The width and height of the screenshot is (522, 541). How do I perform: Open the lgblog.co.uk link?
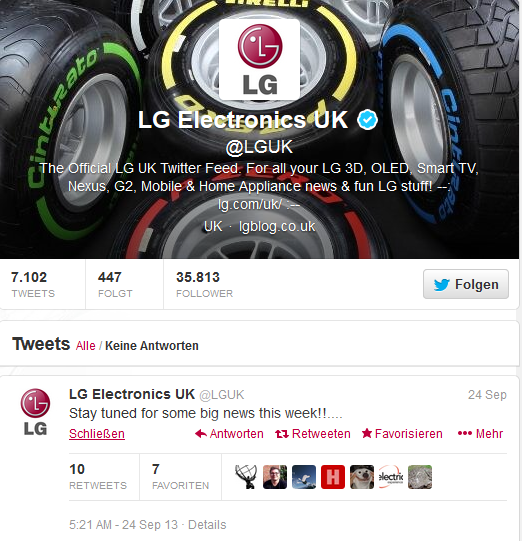pos(277,227)
